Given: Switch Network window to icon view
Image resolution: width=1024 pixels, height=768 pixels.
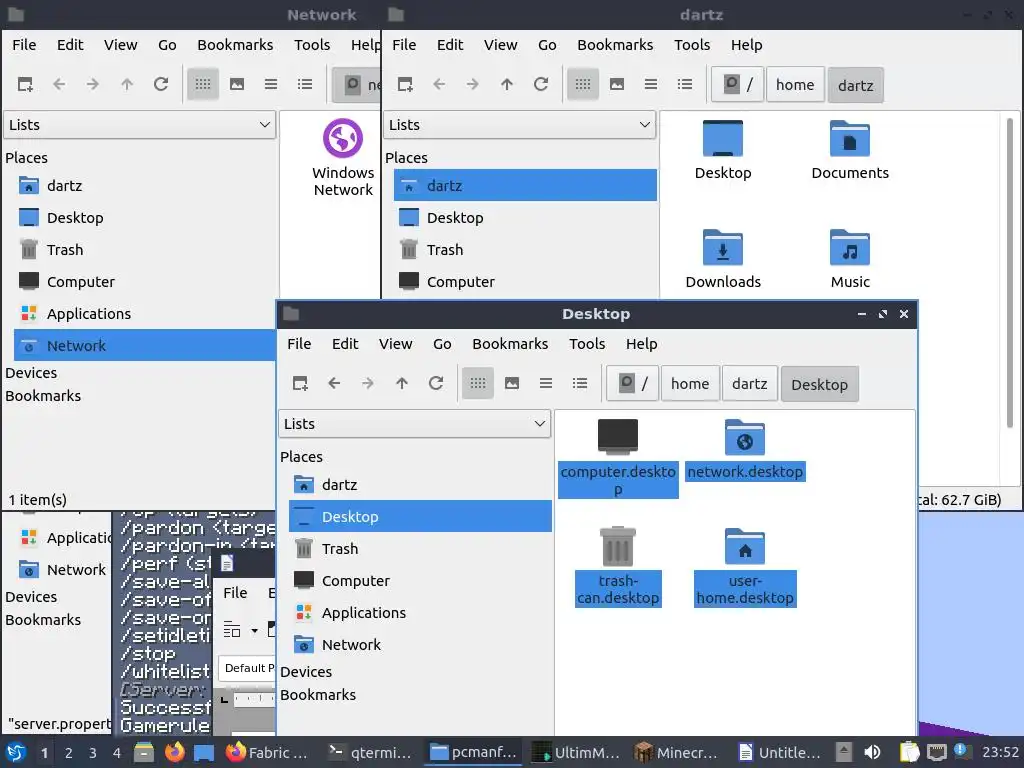Looking at the screenshot, I should (x=202, y=84).
